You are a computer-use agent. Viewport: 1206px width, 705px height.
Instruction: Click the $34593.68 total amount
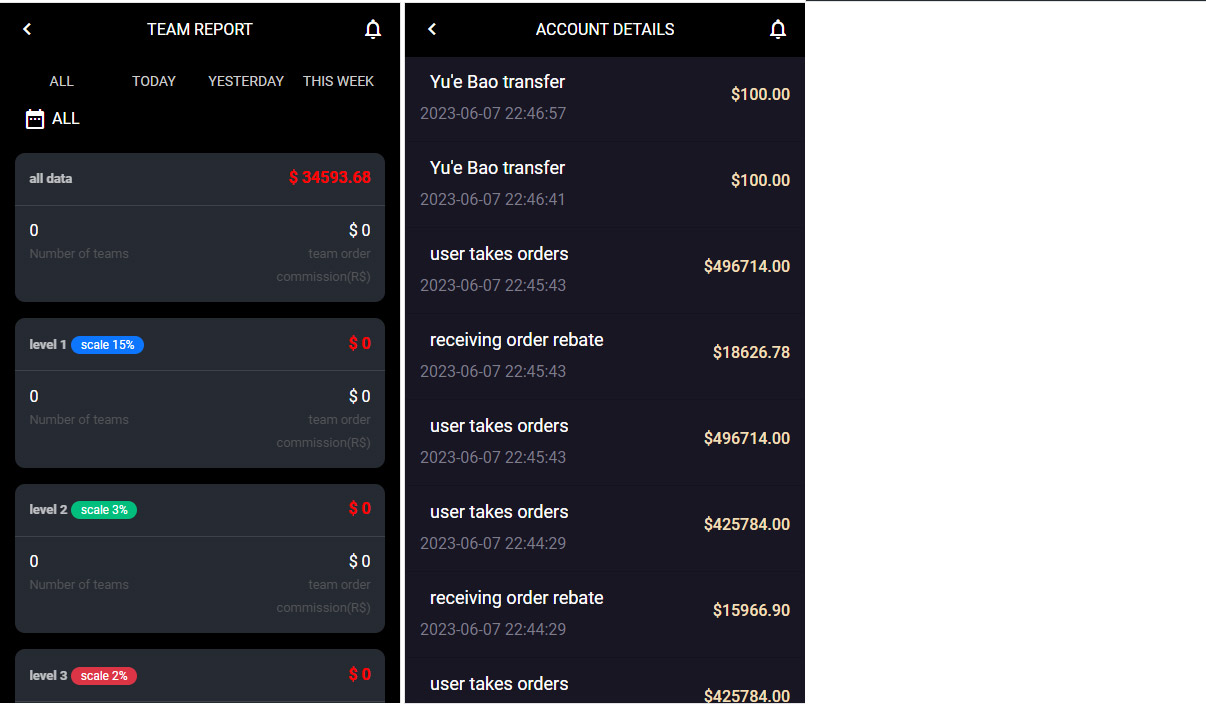point(329,178)
